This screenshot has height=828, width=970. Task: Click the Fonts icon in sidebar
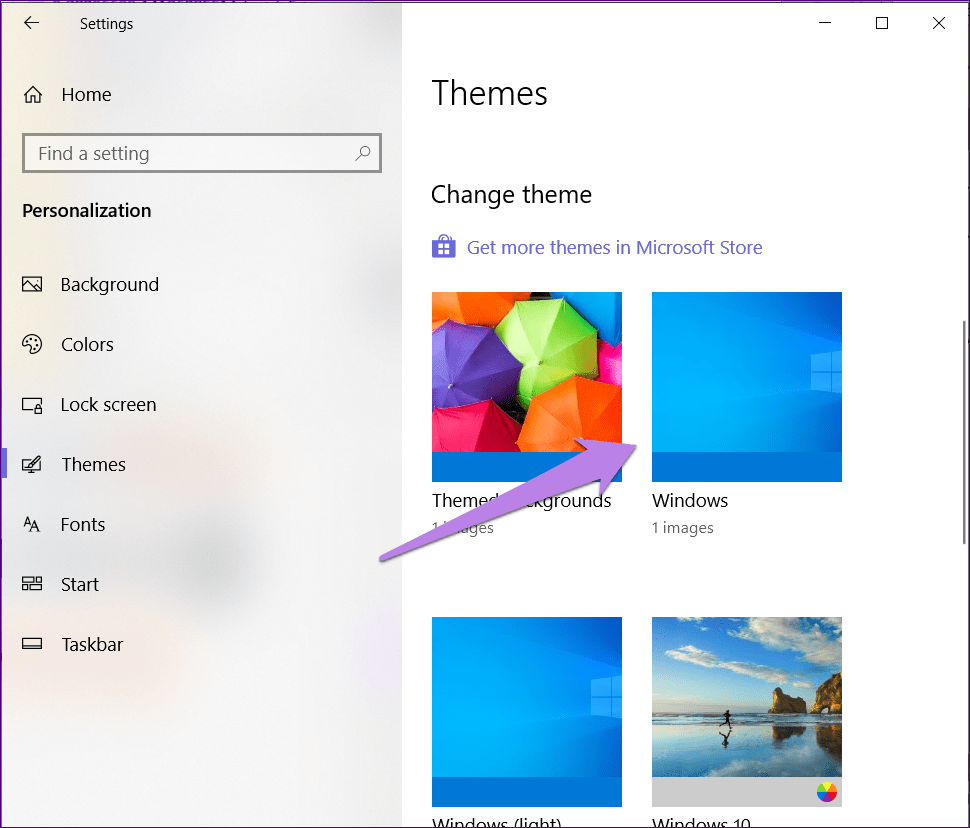point(32,525)
